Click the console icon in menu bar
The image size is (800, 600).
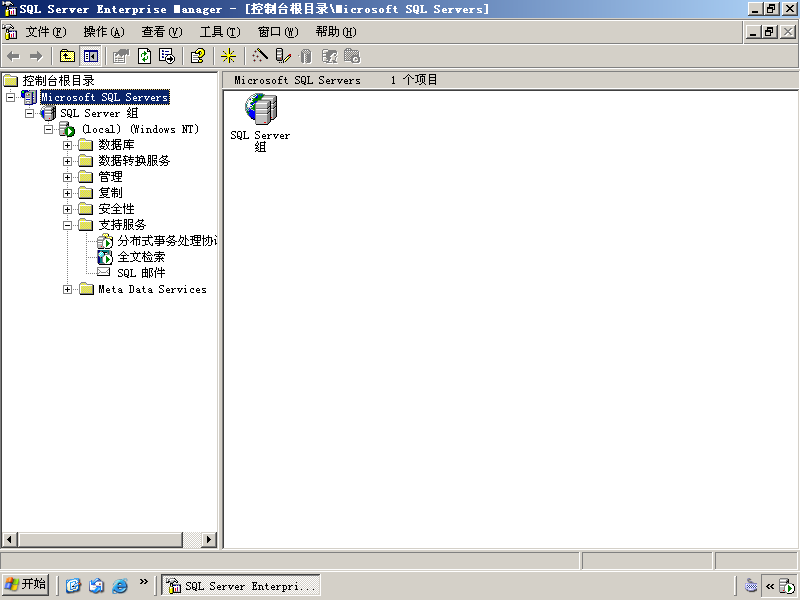[x=10, y=32]
